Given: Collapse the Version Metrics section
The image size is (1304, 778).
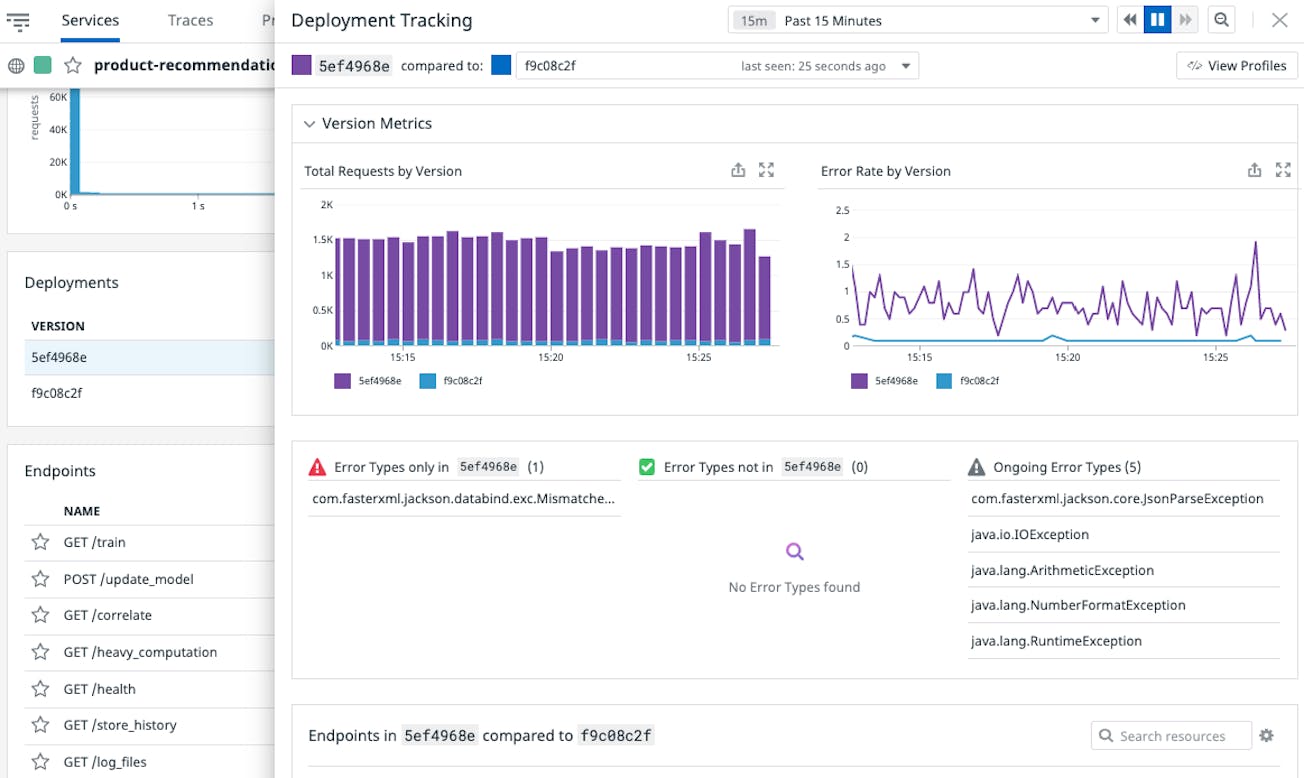Looking at the screenshot, I should (310, 123).
